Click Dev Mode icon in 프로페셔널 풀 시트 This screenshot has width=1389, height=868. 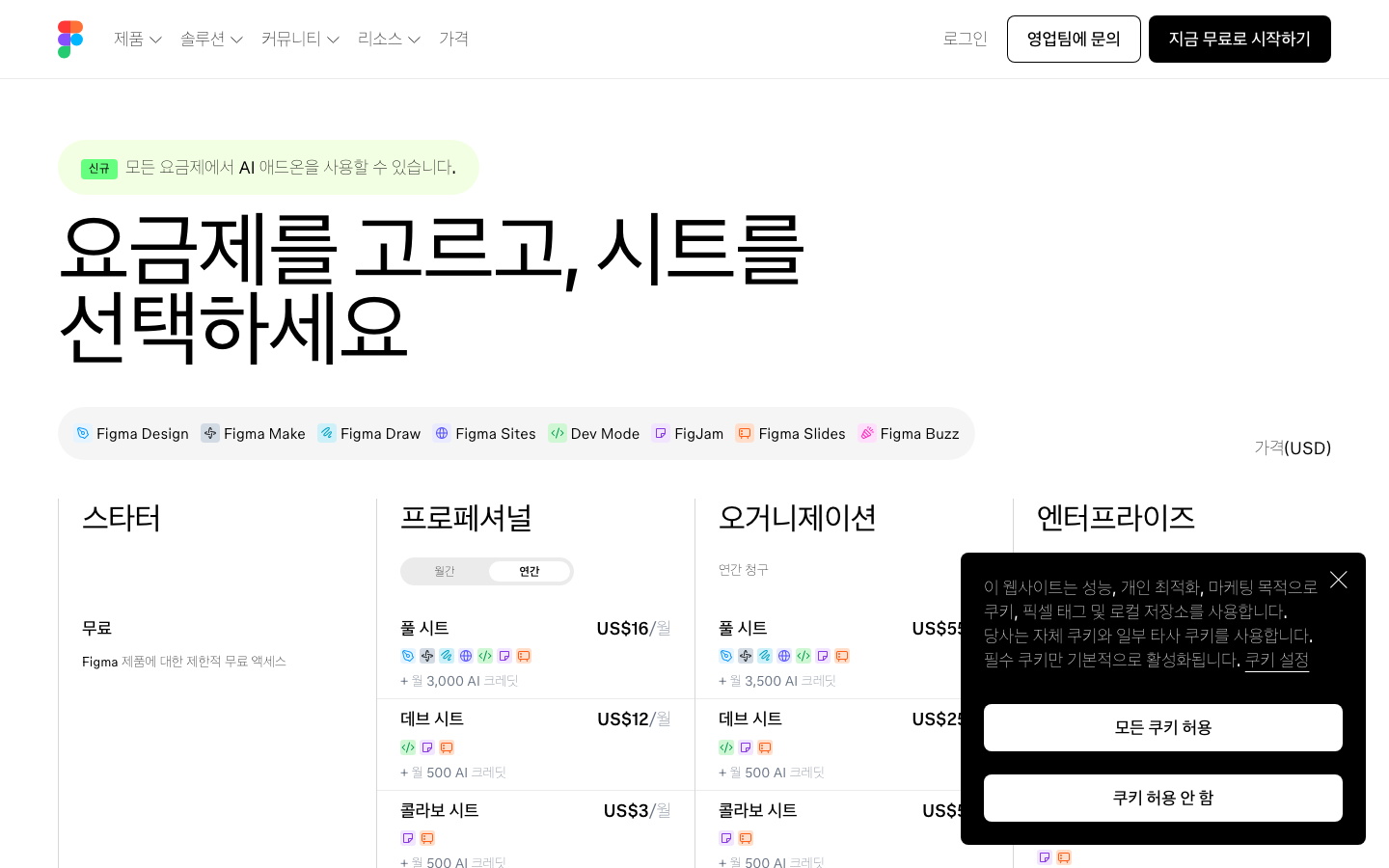click(x=485, y=656)
